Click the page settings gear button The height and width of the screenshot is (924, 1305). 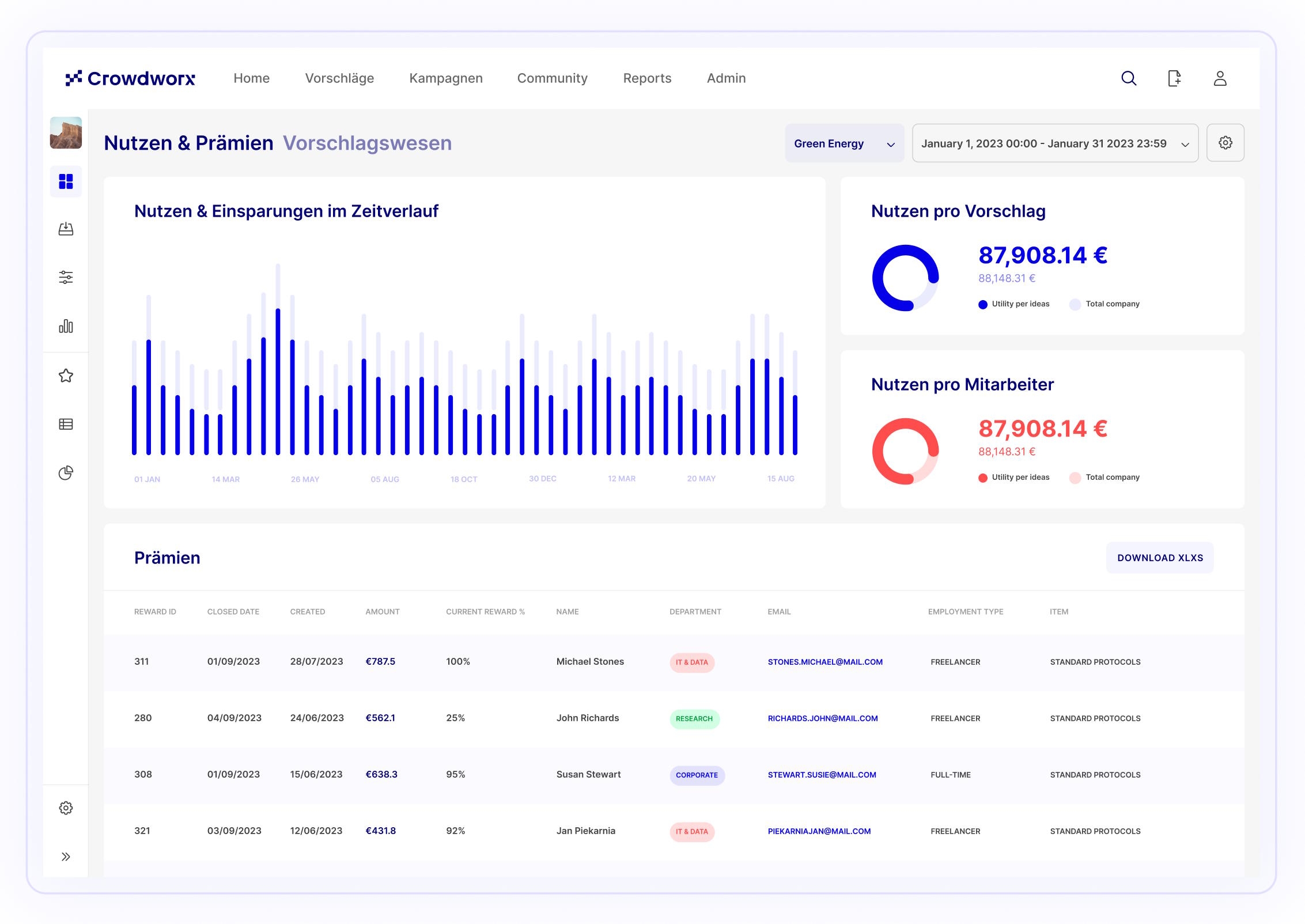1225,143
